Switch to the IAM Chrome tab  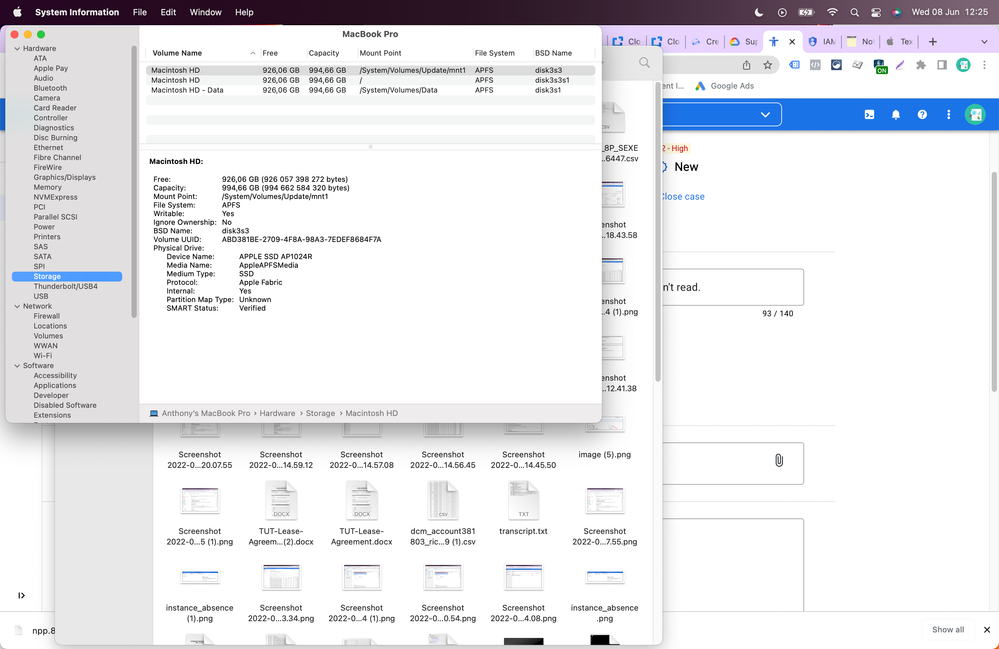pos(822,41)
